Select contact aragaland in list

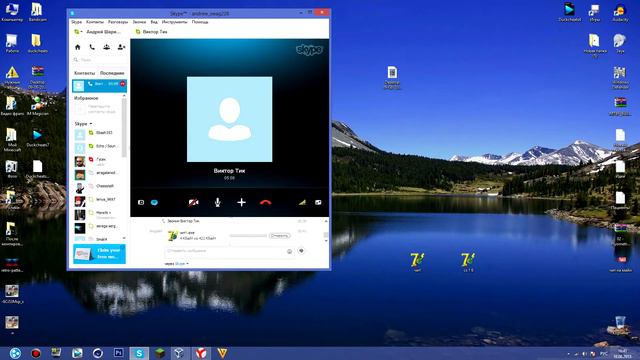click(98, 173)
